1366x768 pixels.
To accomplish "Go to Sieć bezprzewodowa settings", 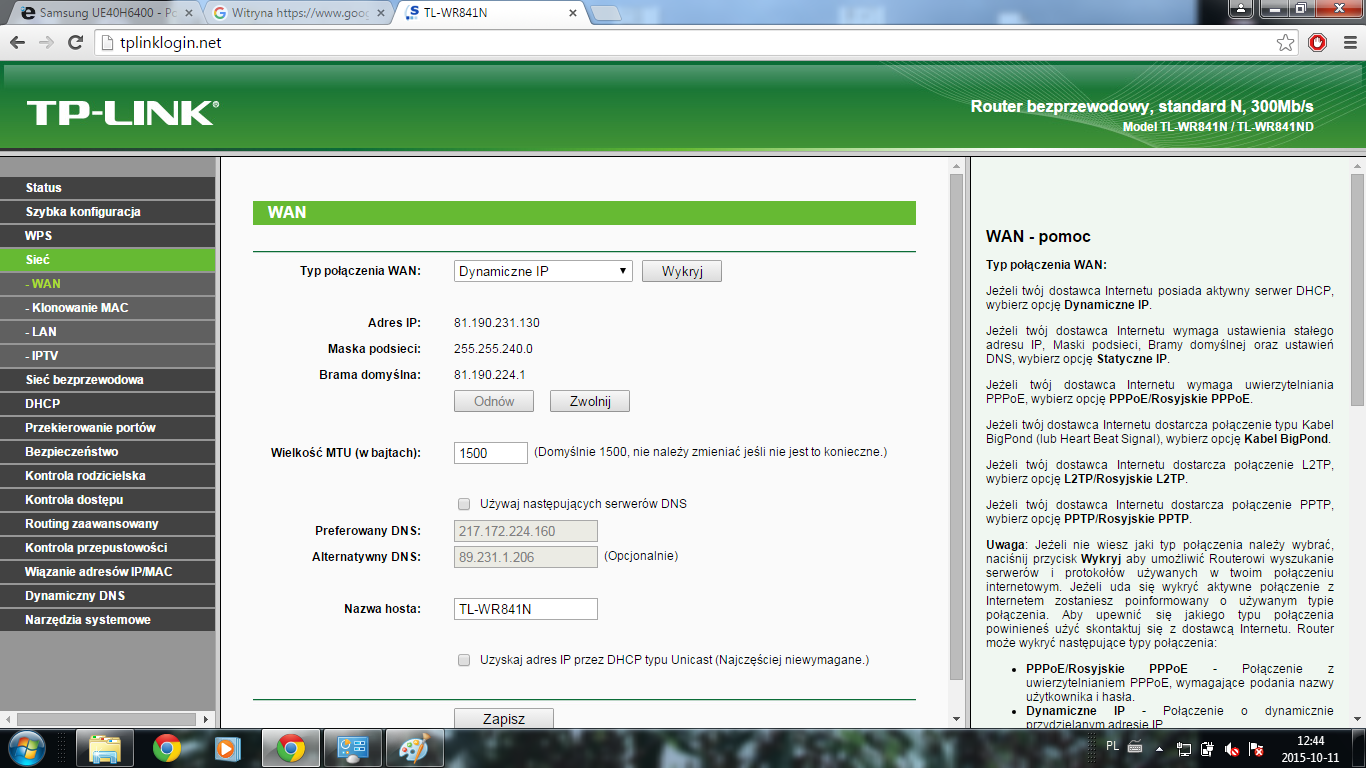I will (x=108, y=380).
